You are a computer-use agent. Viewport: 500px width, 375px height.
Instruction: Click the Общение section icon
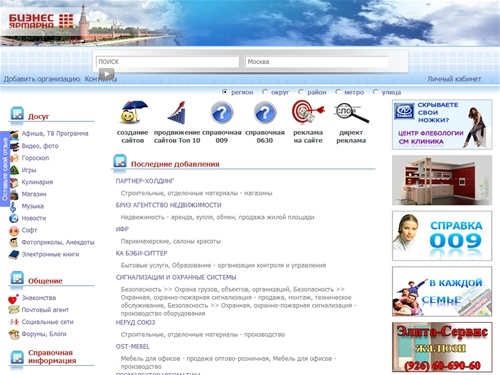pyautogui.click(x=17, y=278)
